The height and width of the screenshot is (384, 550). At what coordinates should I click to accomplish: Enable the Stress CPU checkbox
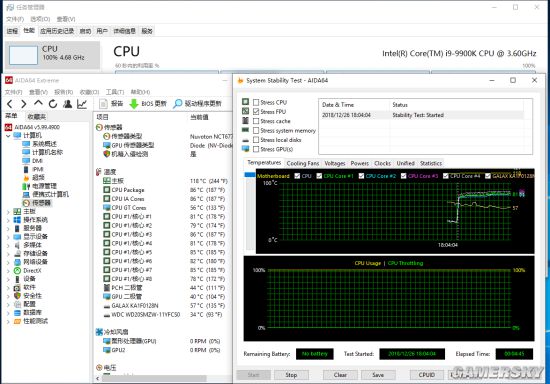256,102
